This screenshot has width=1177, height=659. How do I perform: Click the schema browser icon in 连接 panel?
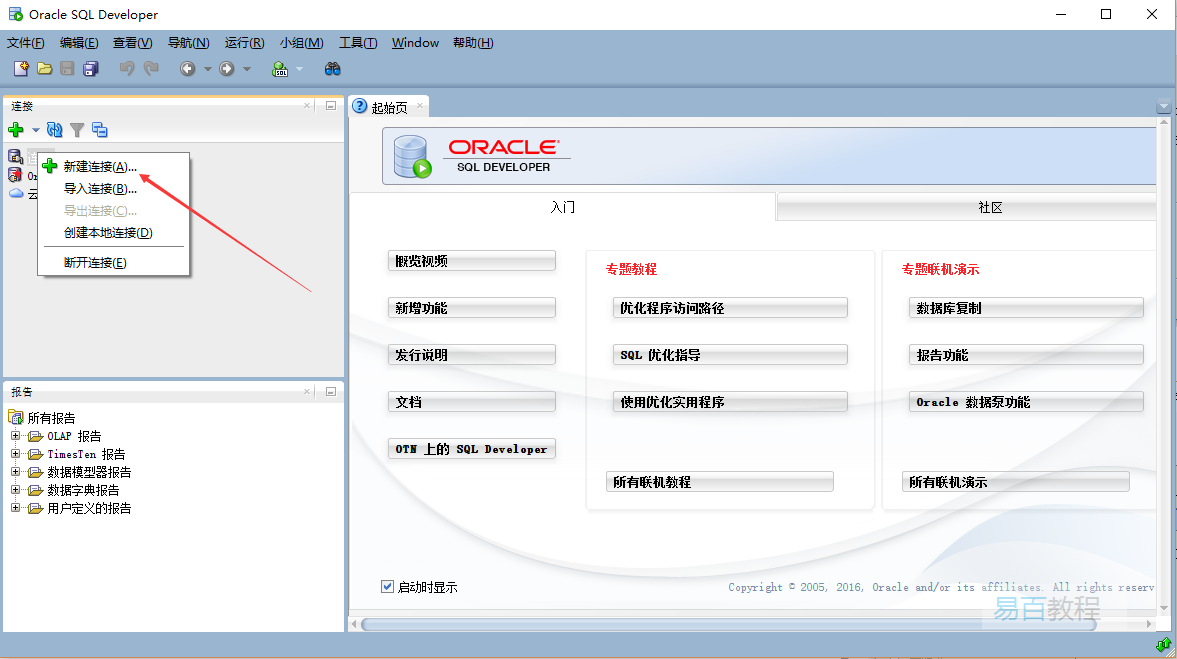100,130
